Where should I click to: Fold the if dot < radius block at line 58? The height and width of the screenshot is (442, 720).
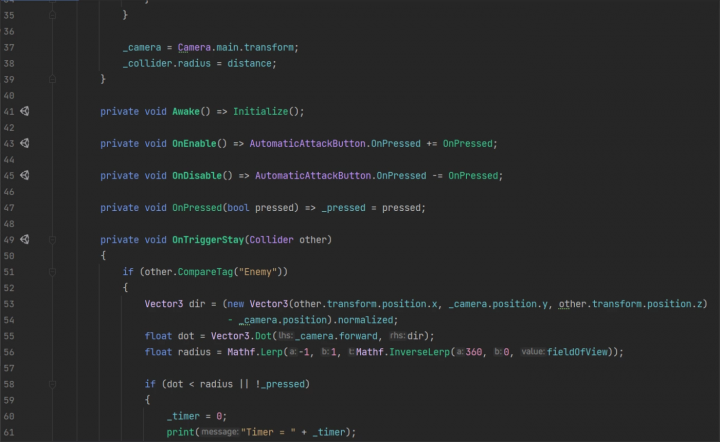[52, 384]
